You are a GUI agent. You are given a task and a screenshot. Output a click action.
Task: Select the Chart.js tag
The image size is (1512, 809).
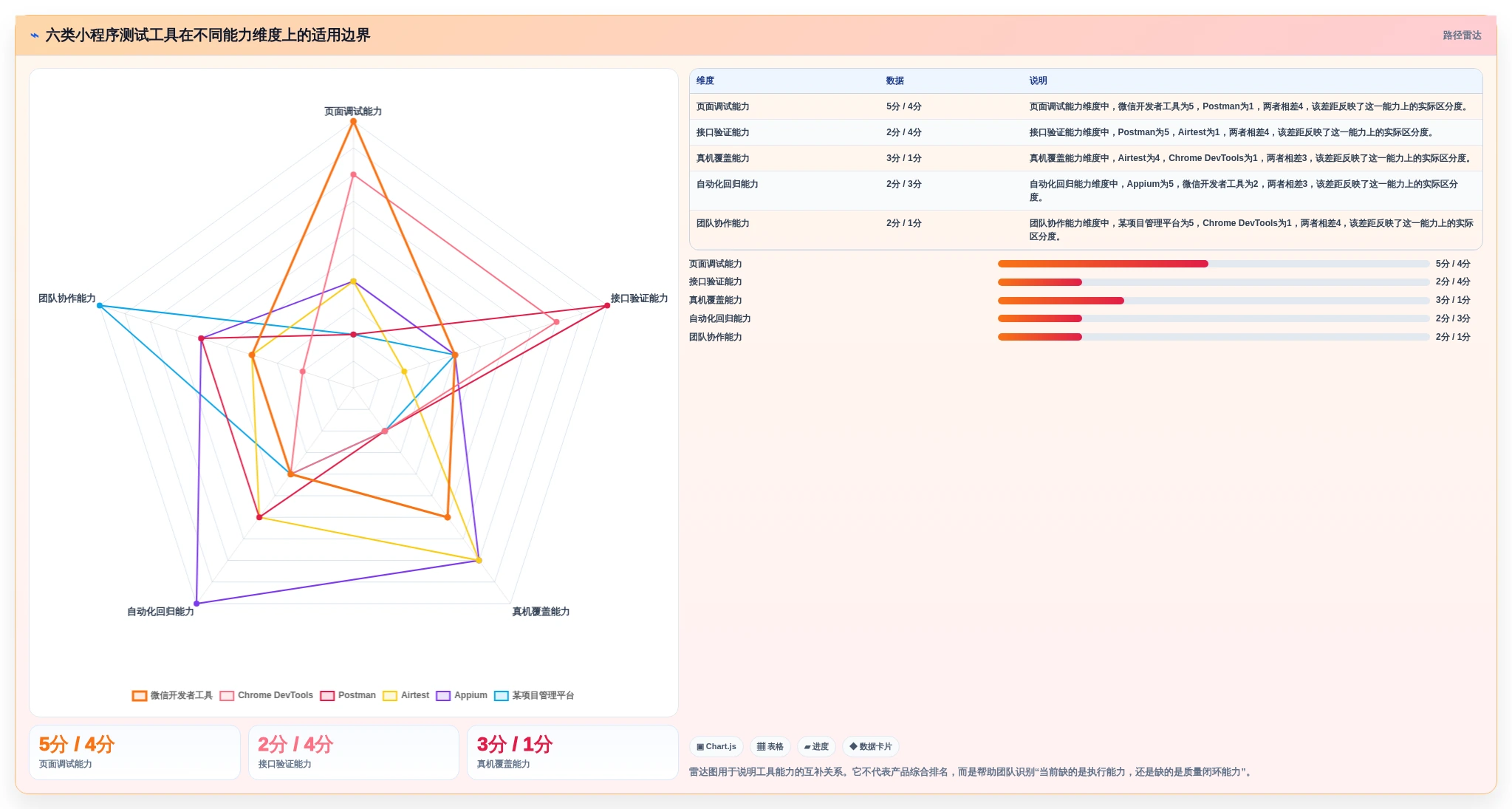pos(716,746)
